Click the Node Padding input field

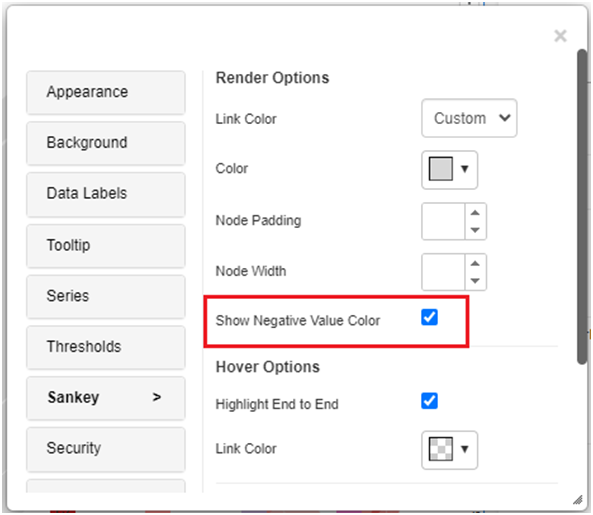tap(443, 222)
